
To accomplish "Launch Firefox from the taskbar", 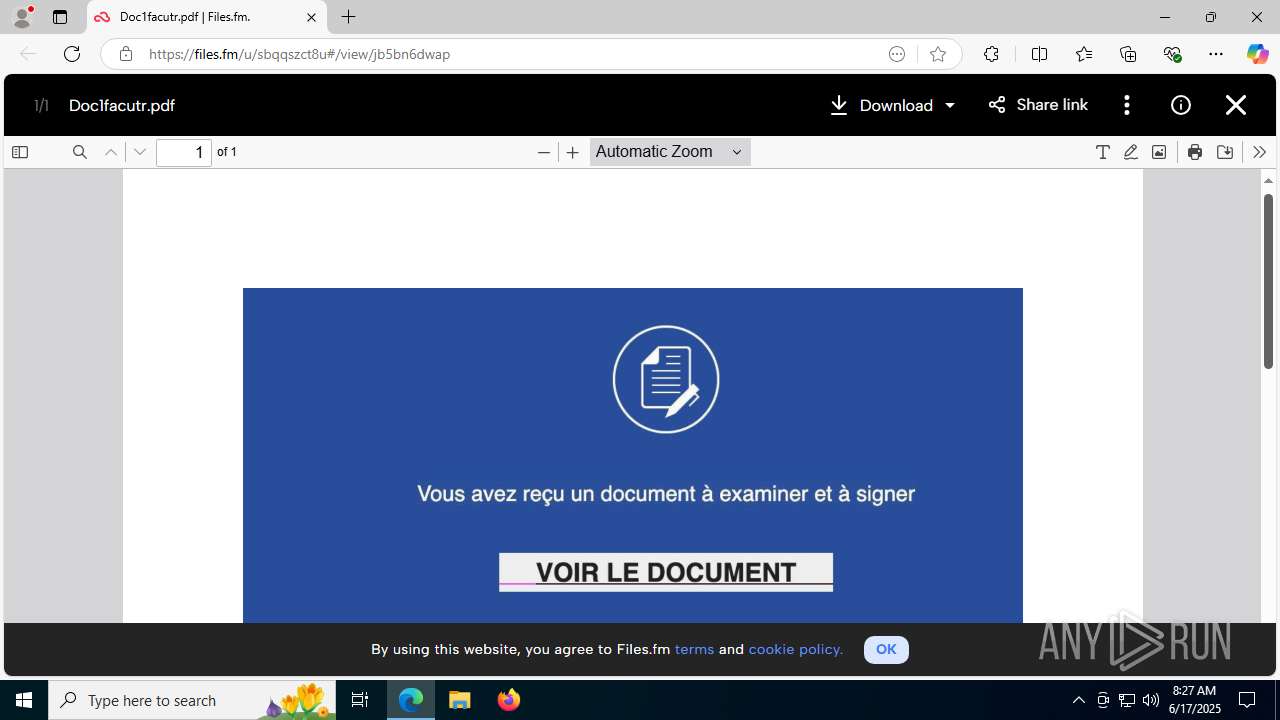I will click(509, 700).
